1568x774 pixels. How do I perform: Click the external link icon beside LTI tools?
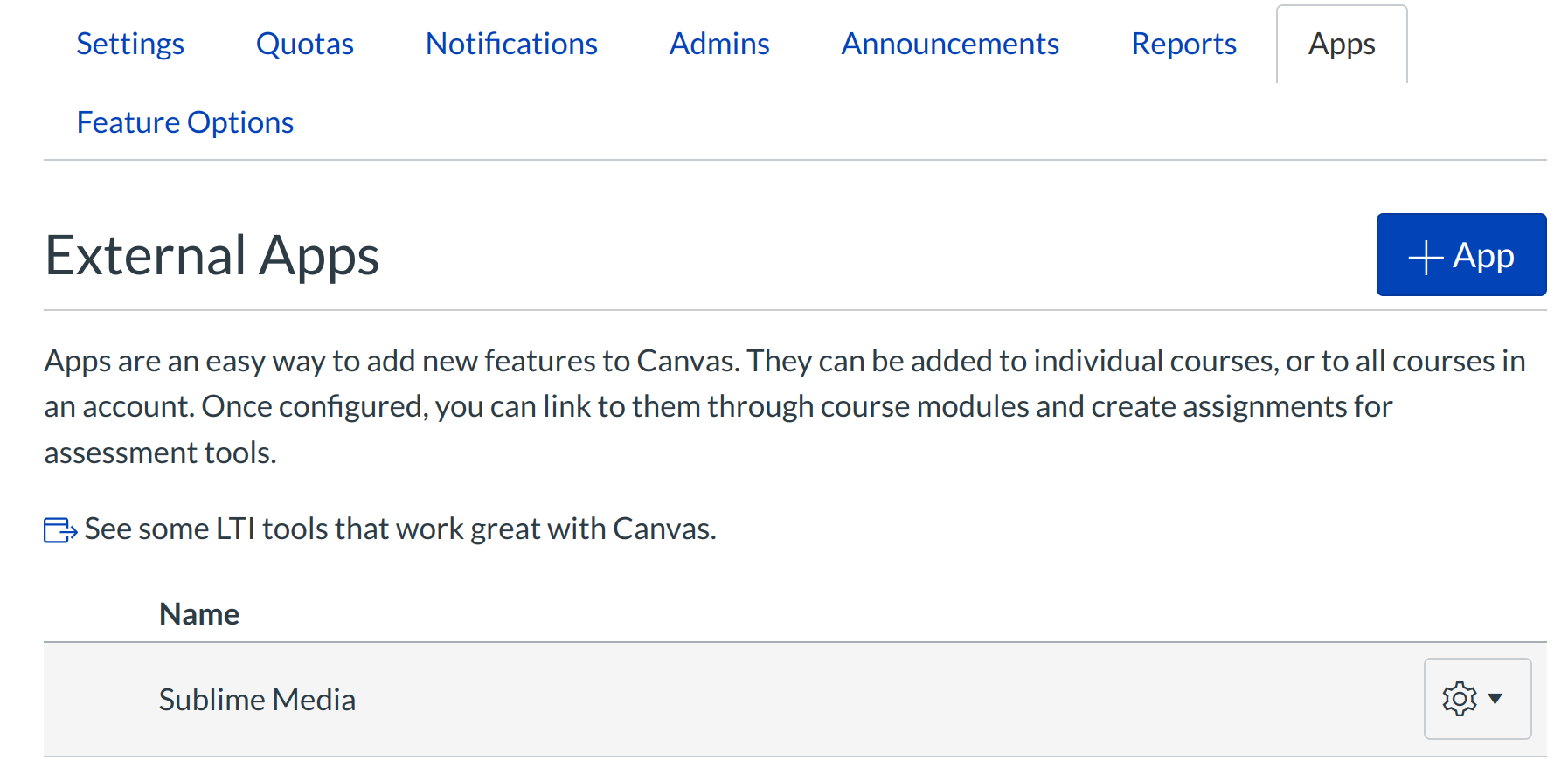coord(60,530)
